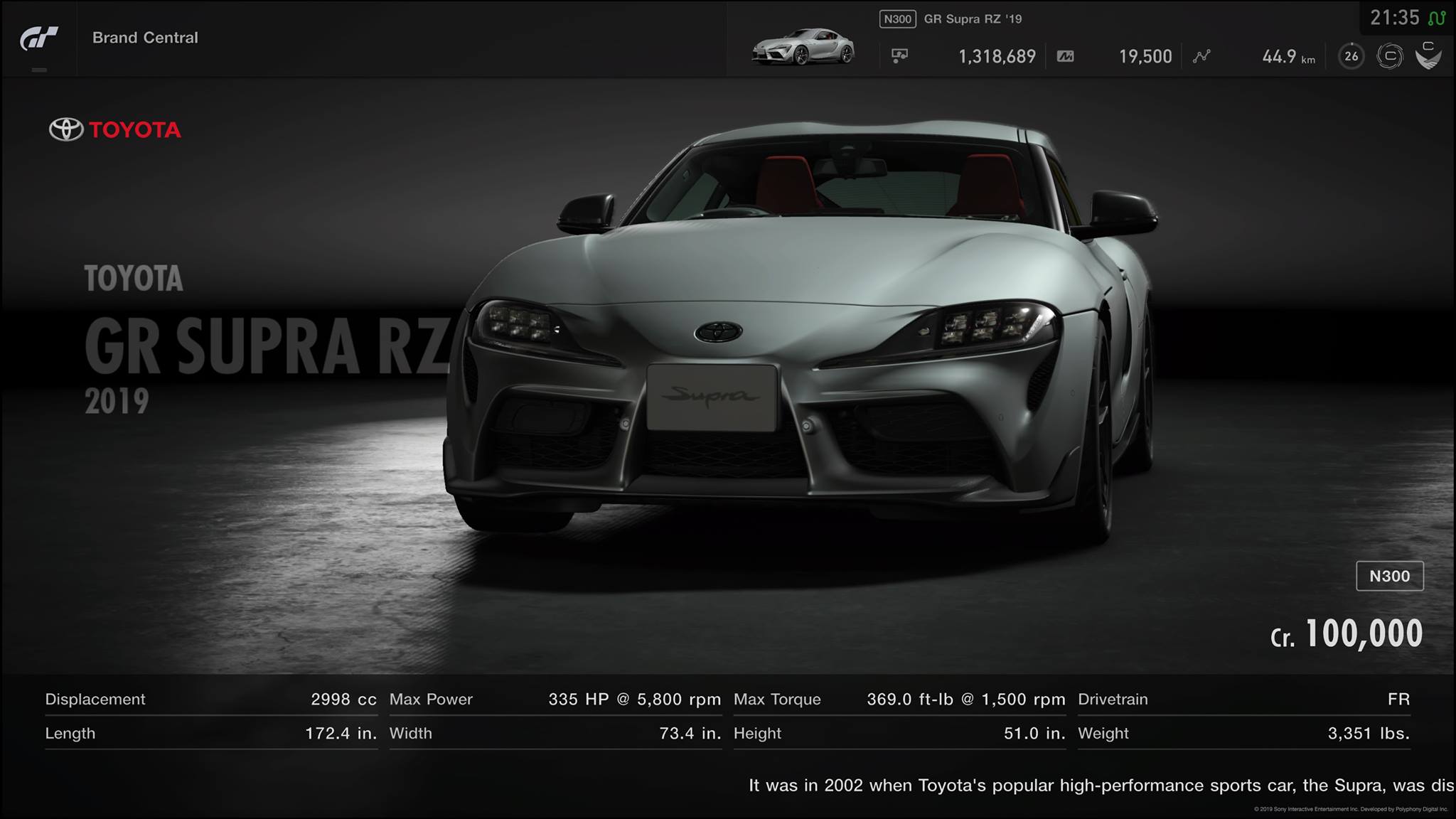Click the Gran Turismo logo icon
Image resolution: width=1456 pixels, height=819 pixels.
point(38,38)
